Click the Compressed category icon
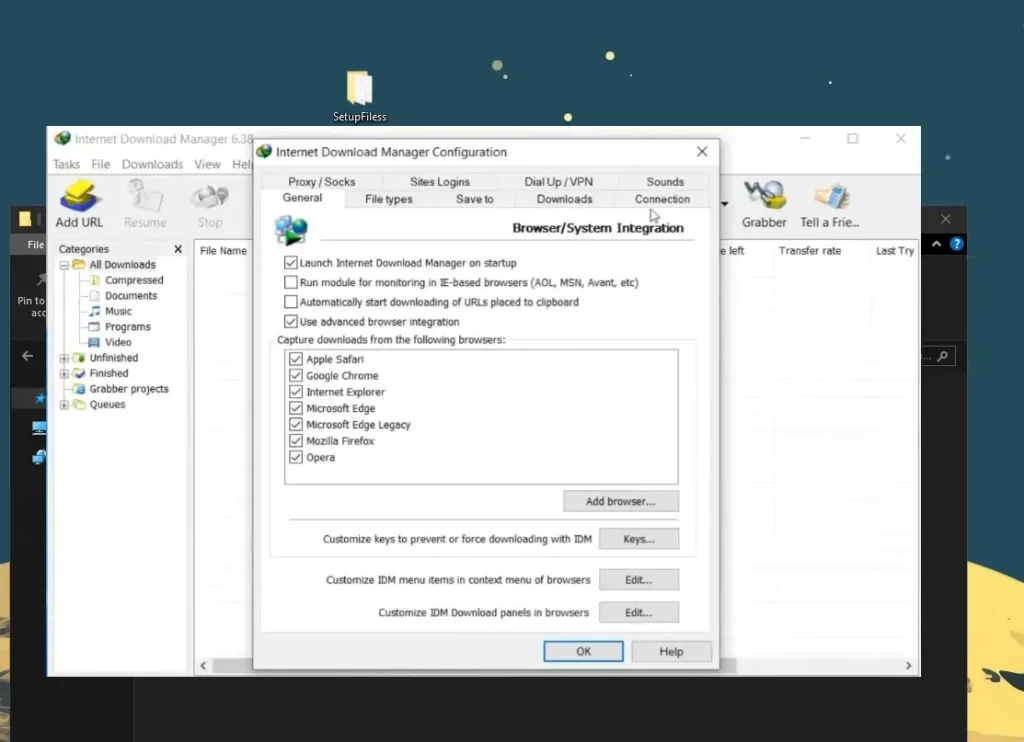This screenshot has height=742, width=1024. point(95,280)
